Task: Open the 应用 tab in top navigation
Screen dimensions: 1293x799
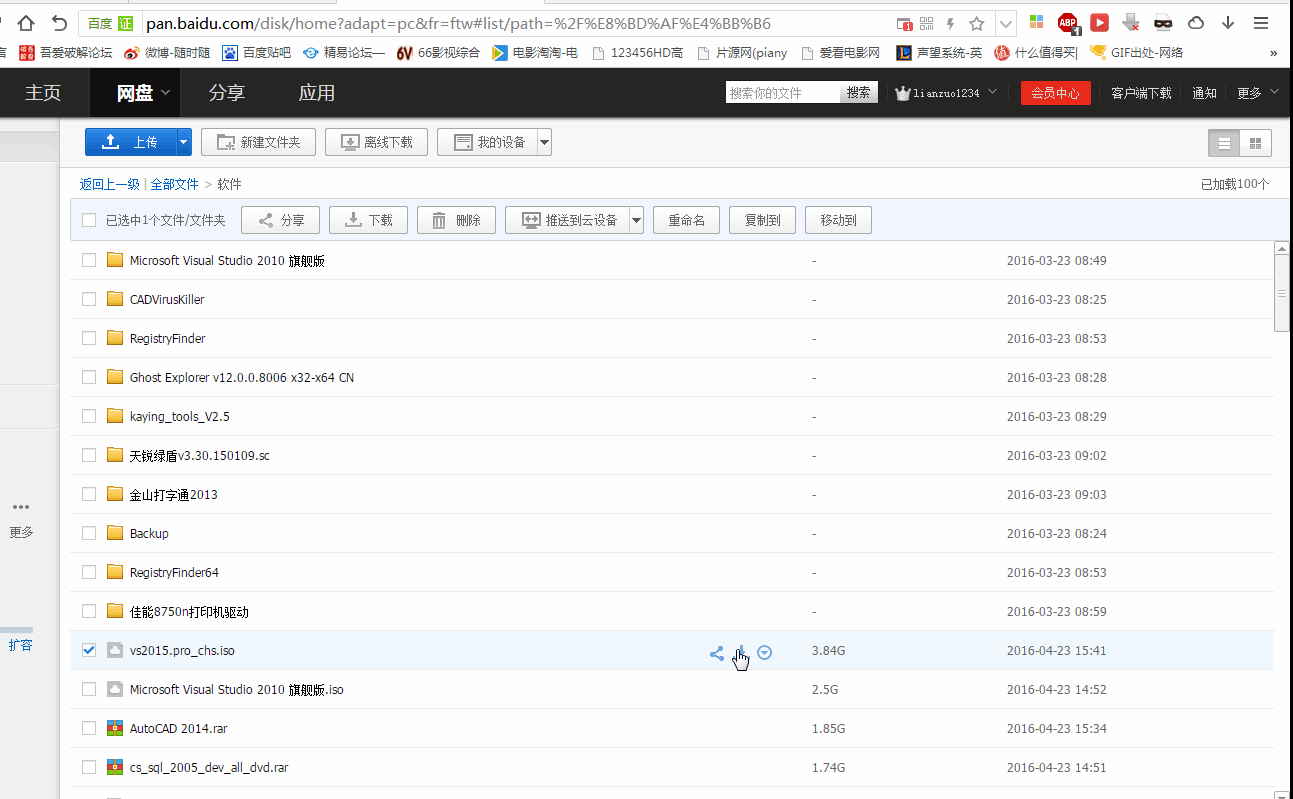Action: coord(316,93)
